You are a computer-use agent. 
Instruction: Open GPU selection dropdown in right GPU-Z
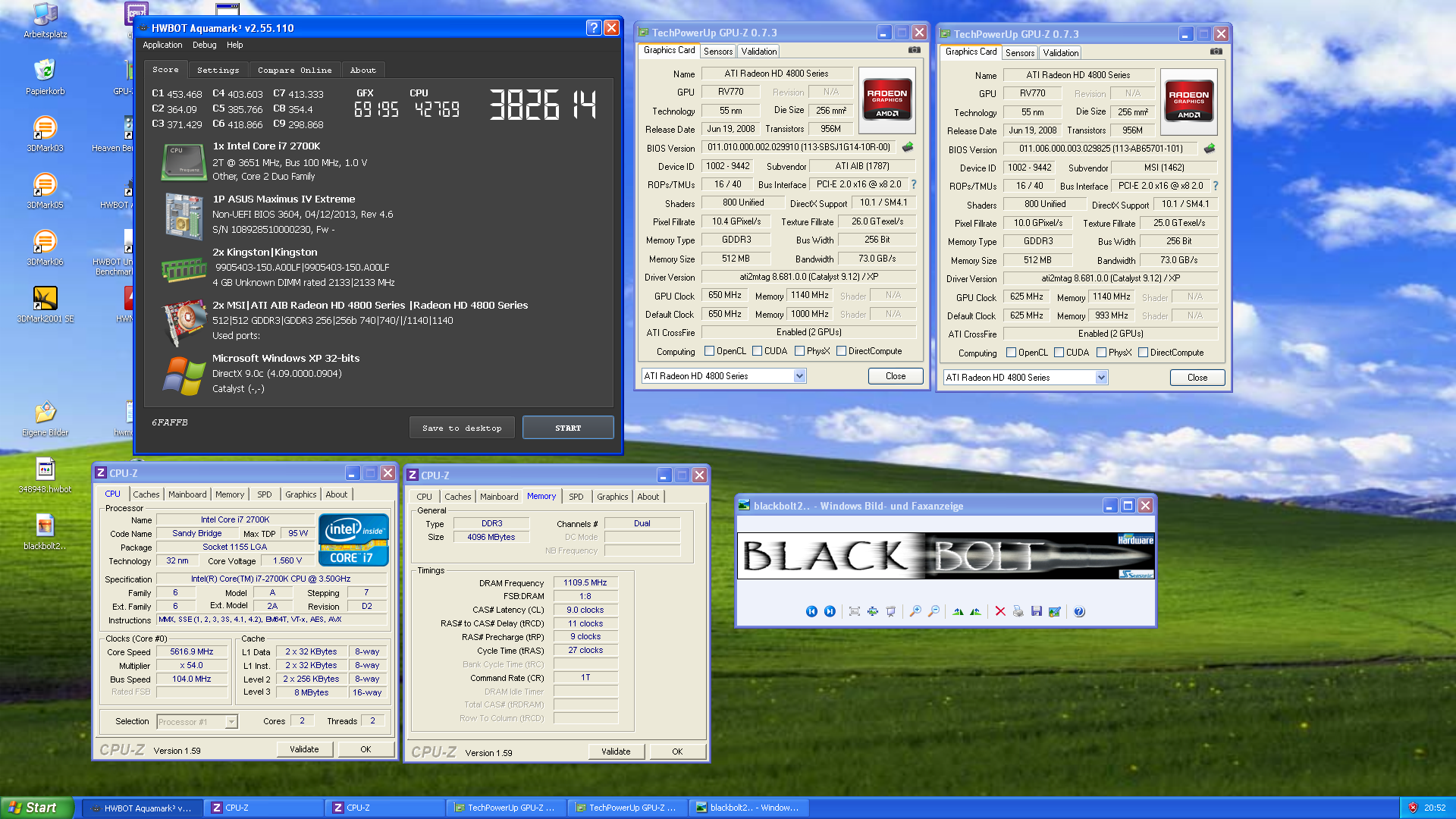(x=1101, y=378)
